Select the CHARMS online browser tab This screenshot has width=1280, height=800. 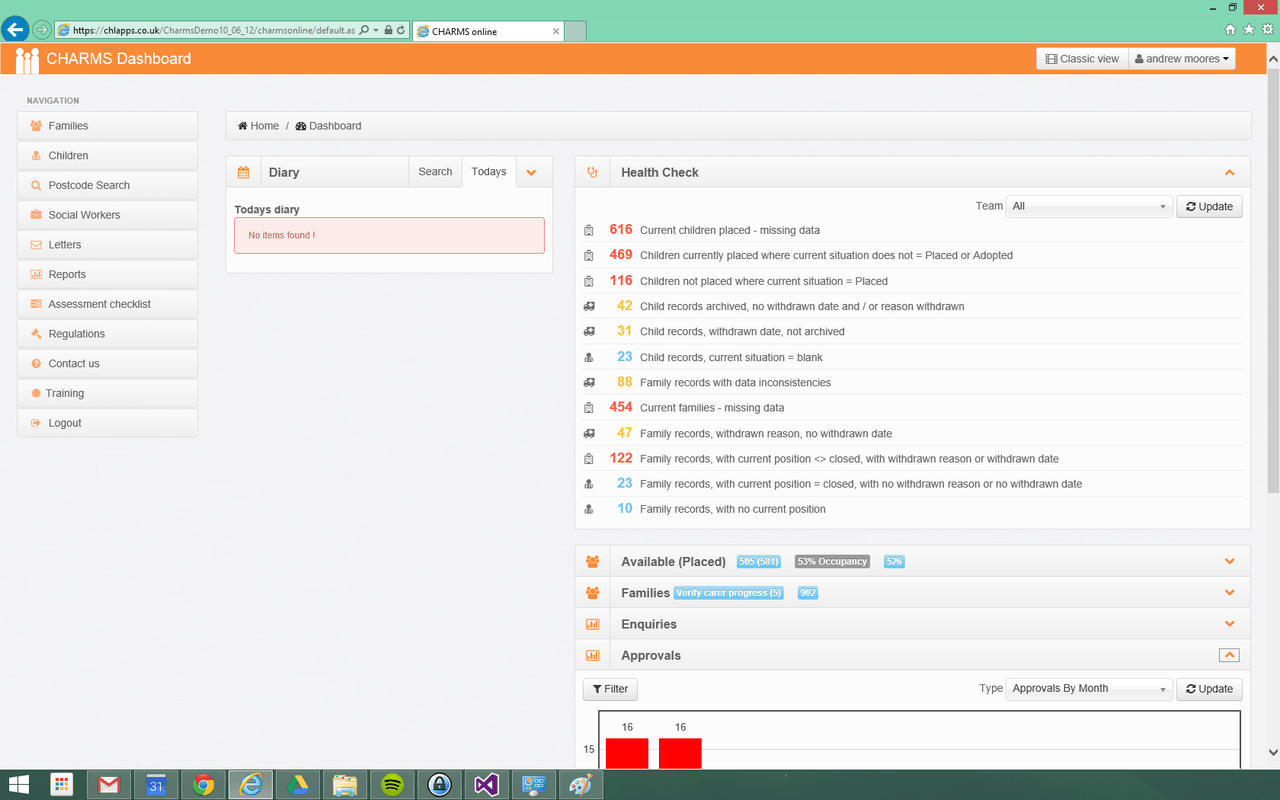(x=489, y=31)
